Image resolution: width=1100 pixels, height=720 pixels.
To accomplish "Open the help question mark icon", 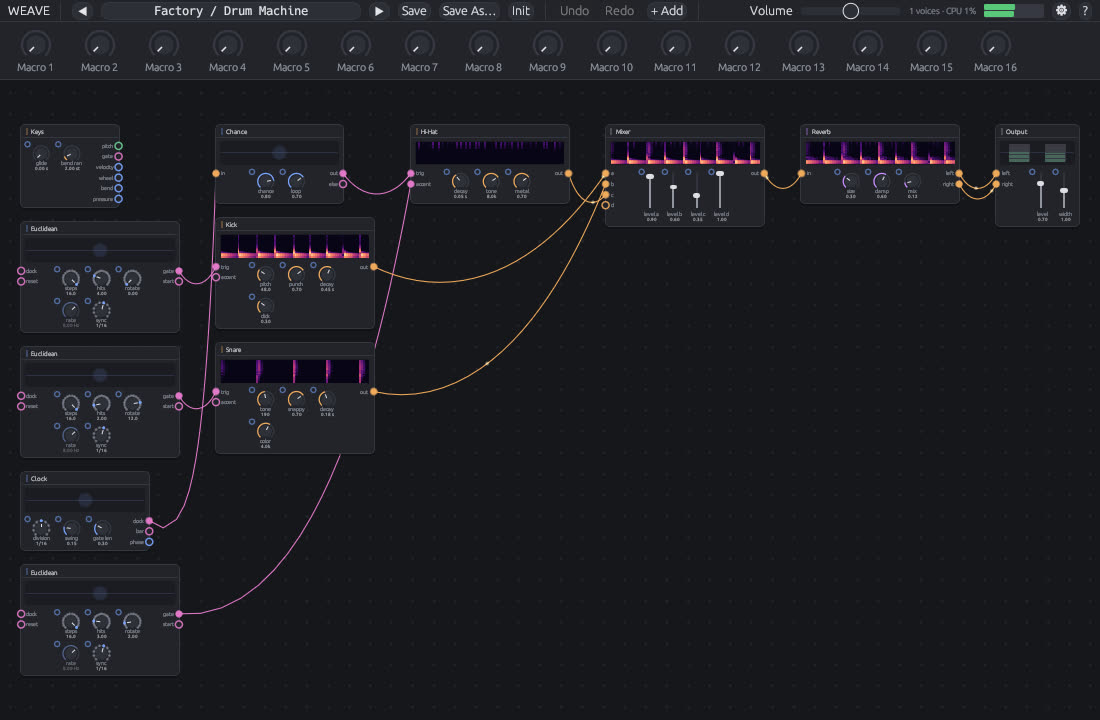I will click(1085, 11).
